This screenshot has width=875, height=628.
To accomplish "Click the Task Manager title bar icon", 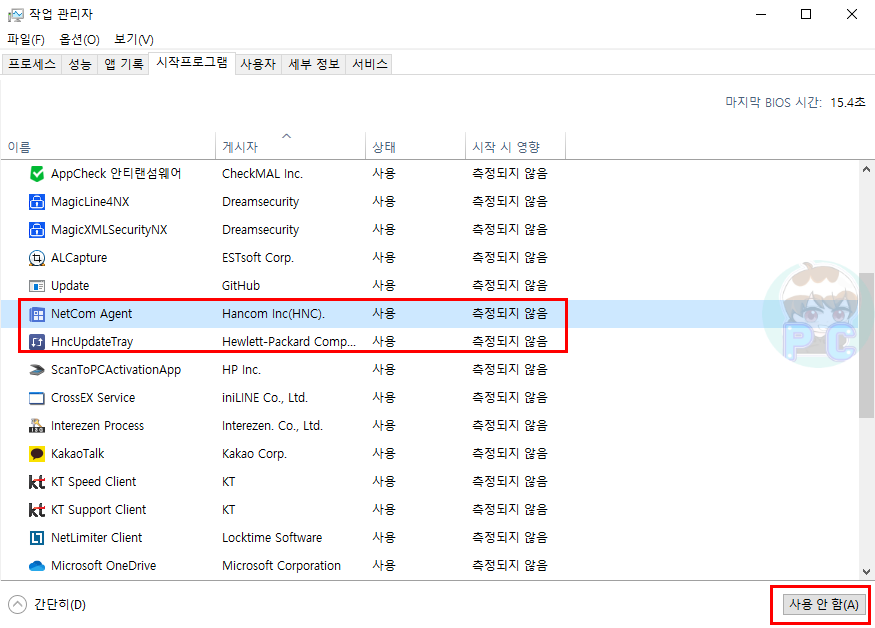I will [x=16, y=15].
